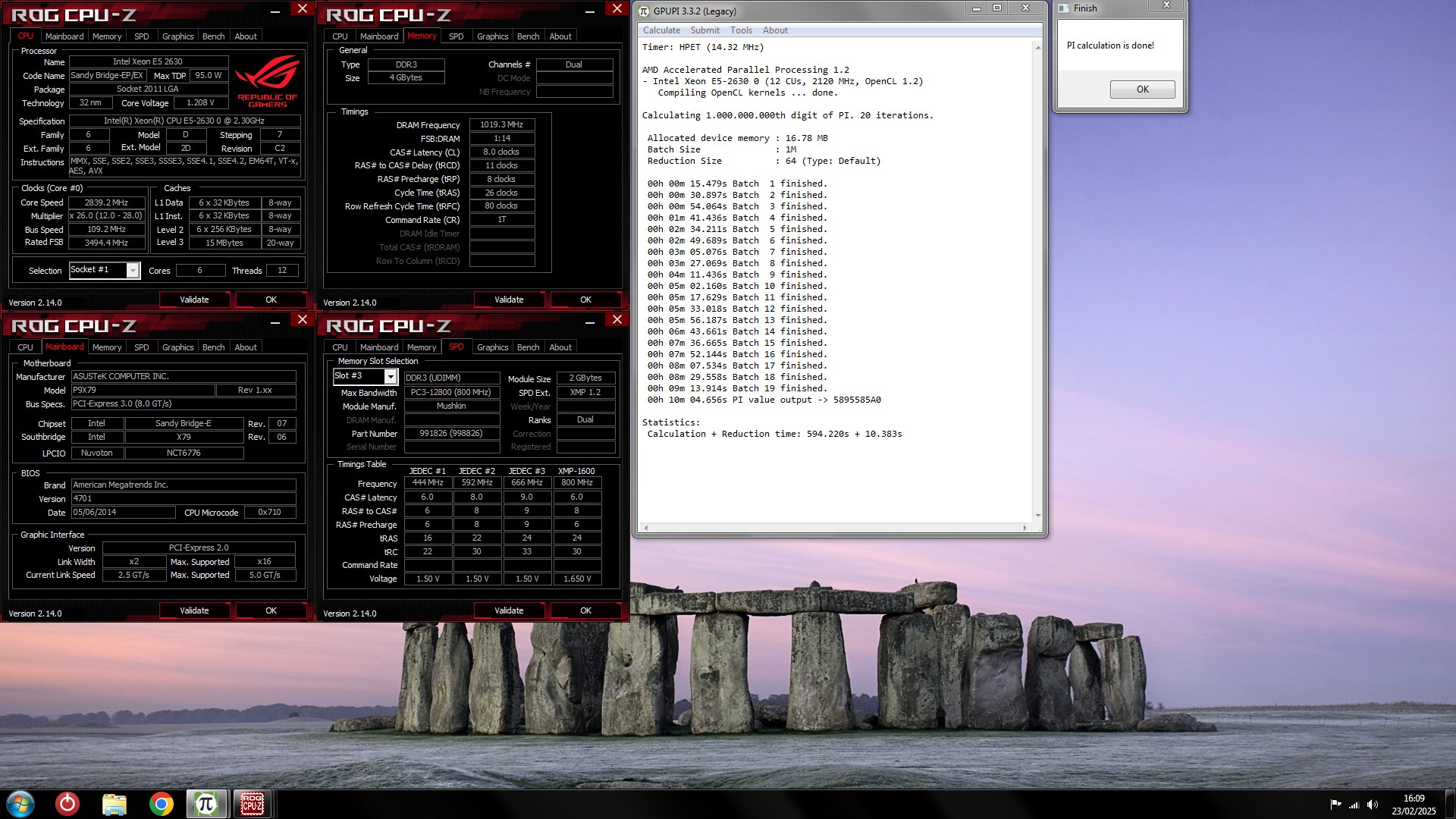Click Validate in the SPD window
Image resolution: width=1456 pixels, height=819 pixels.
tap(509, 610)
